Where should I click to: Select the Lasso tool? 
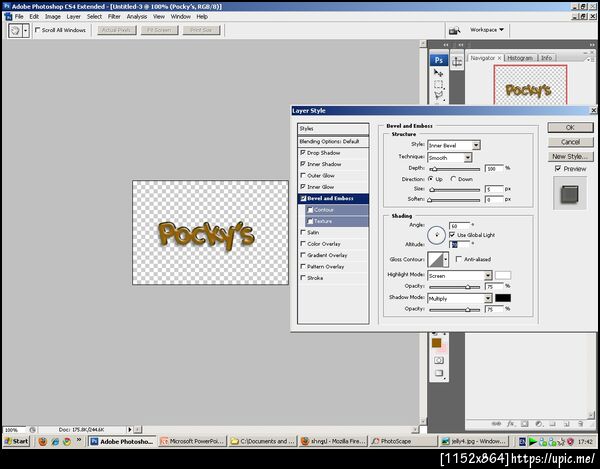(439, 96)
